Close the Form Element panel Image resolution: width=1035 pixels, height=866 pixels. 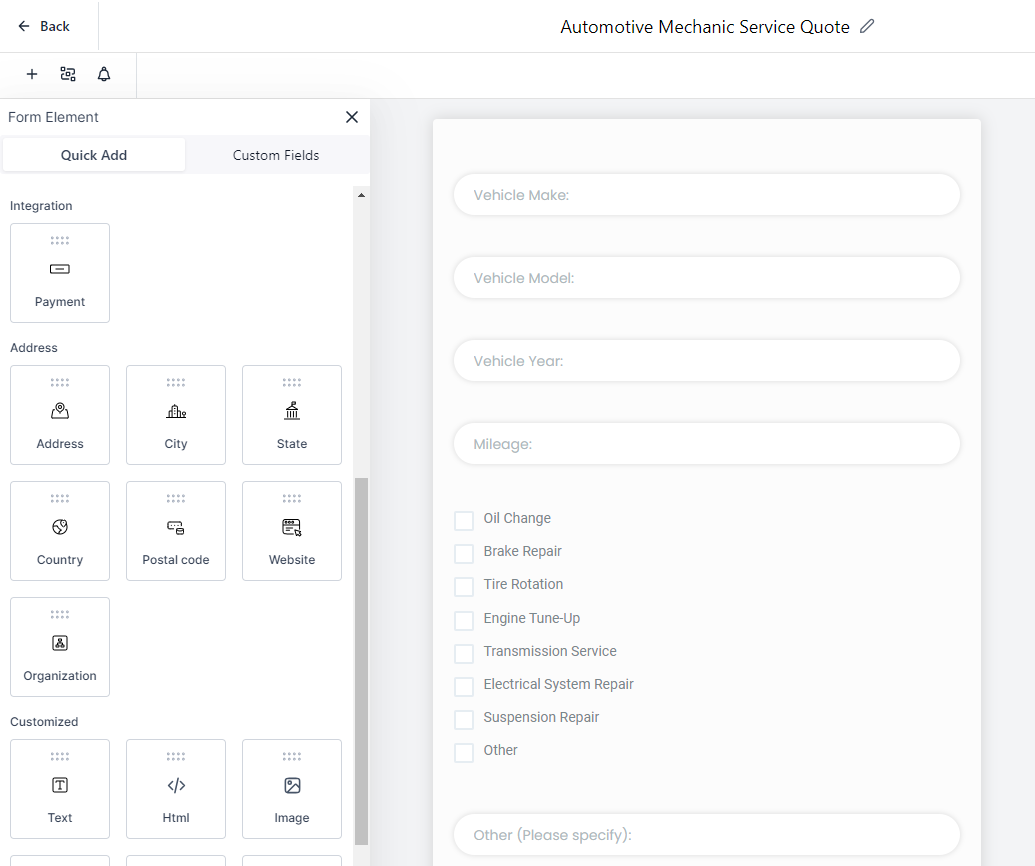click(x=352, y=117)
